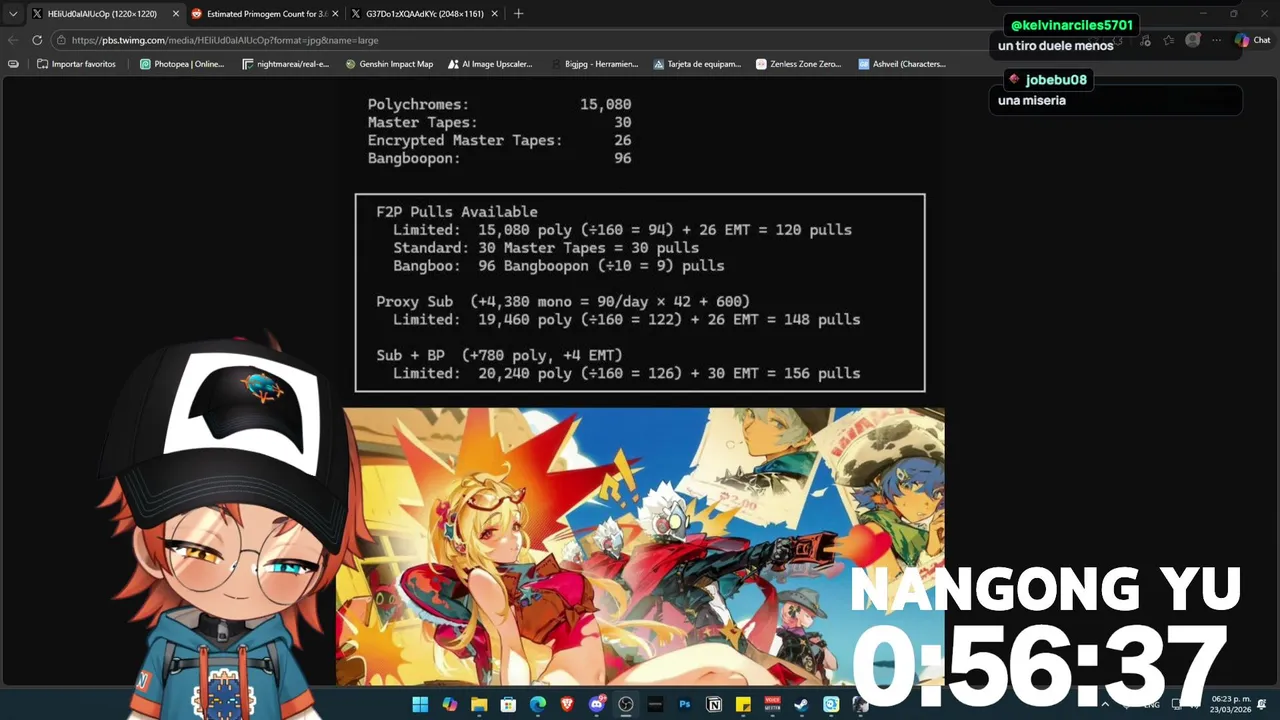This screenshot has height=720, width=1280.
Task: Click the Bangboopon: 96 line
Action: coord(499,158)
